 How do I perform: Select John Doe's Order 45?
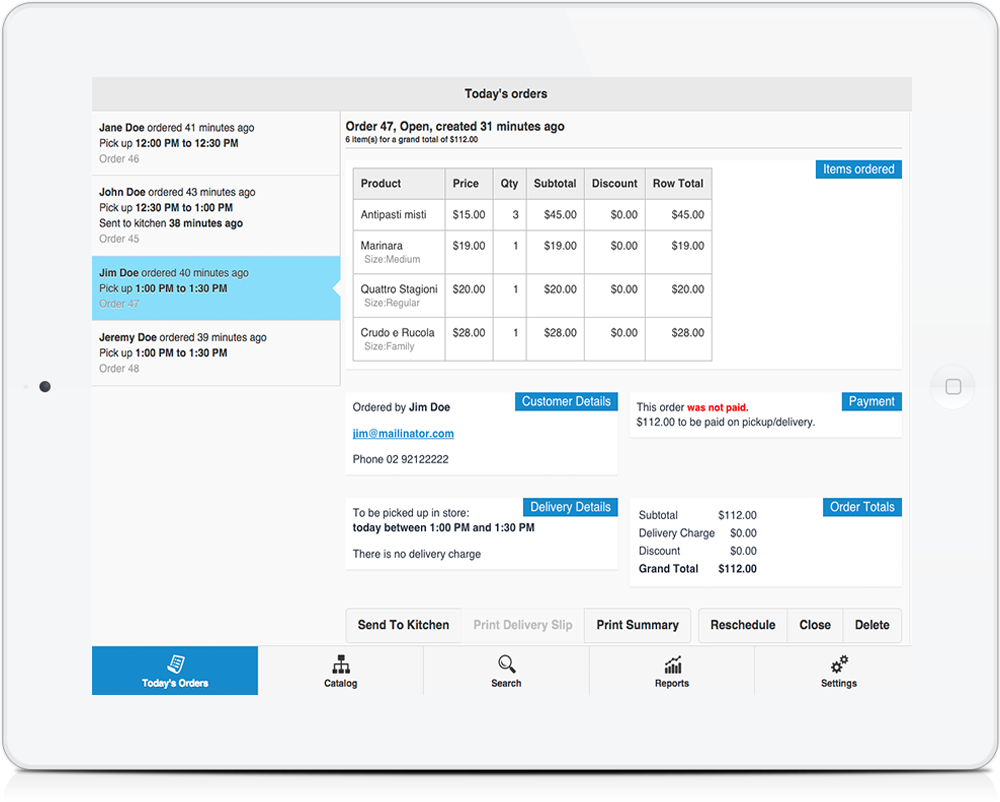pyautogui.click(x=215, y=215)
